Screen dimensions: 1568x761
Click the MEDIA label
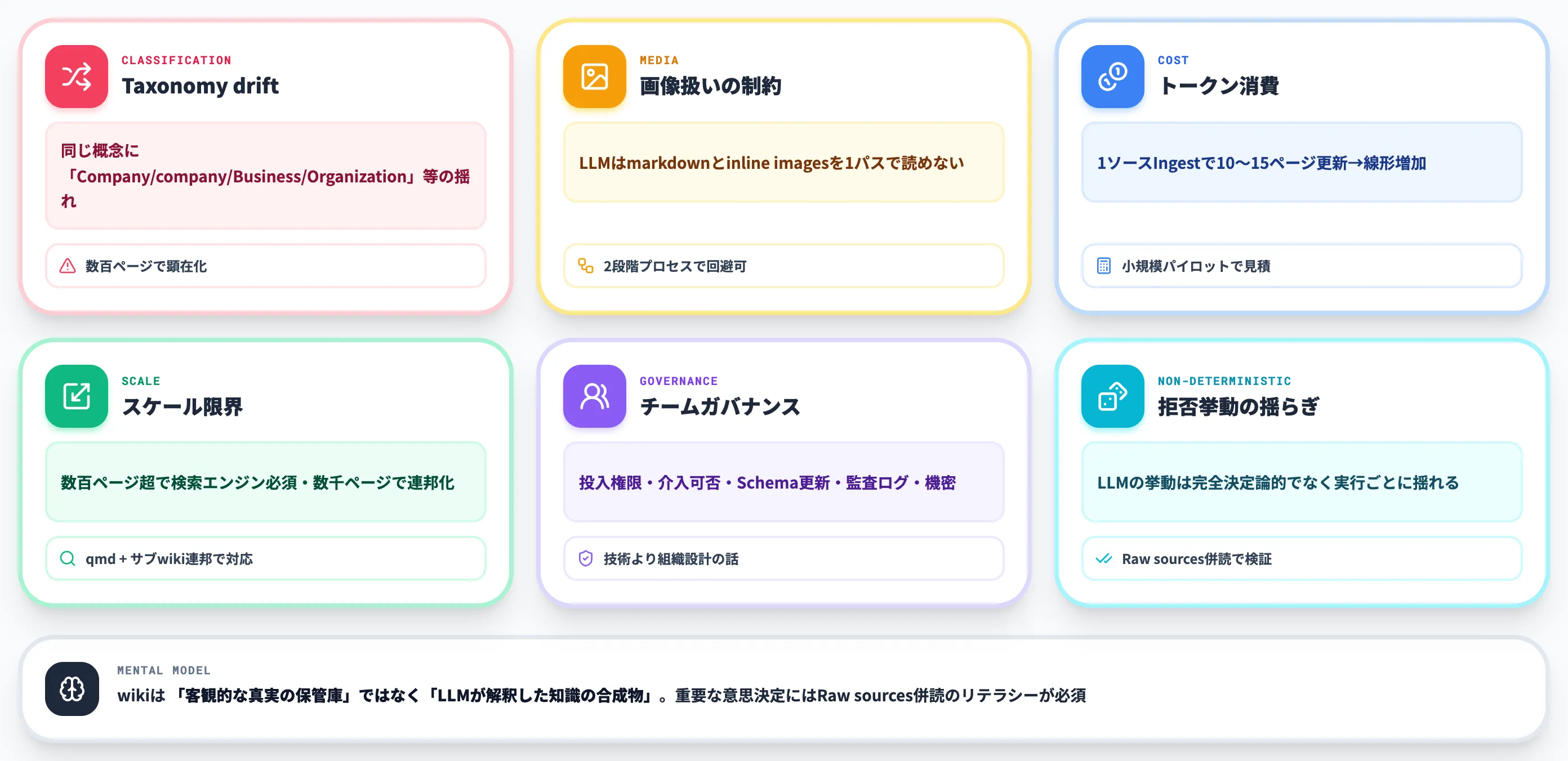pos(659,60)
